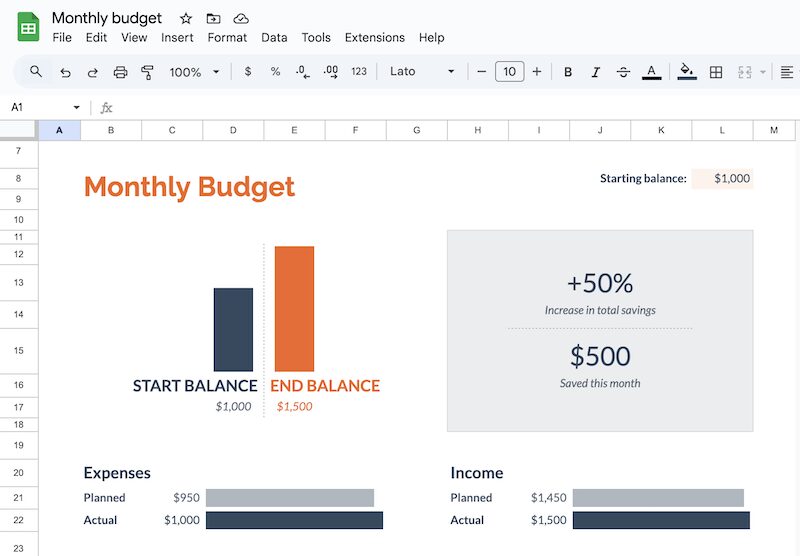Click the Google Sheets home logo

tap(29, 27)
